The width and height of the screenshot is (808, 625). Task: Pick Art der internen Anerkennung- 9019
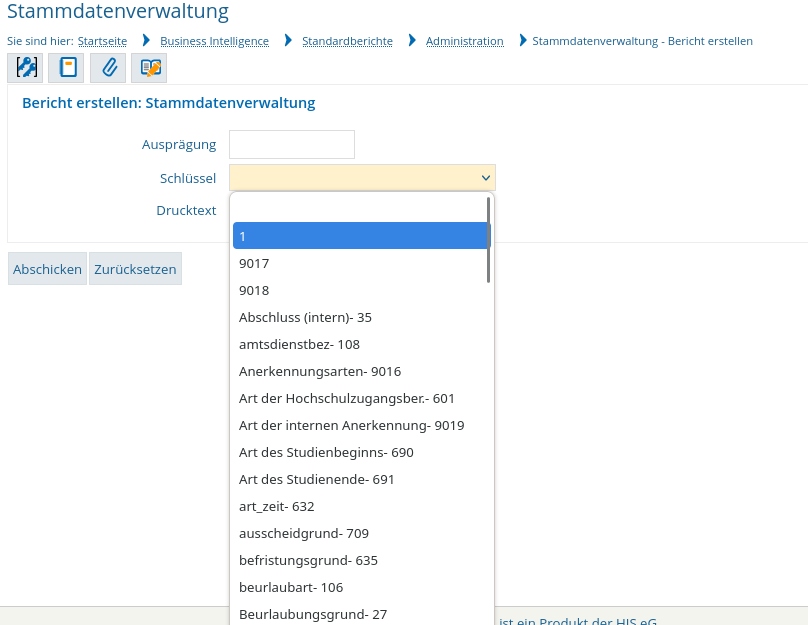coord(361,425)
